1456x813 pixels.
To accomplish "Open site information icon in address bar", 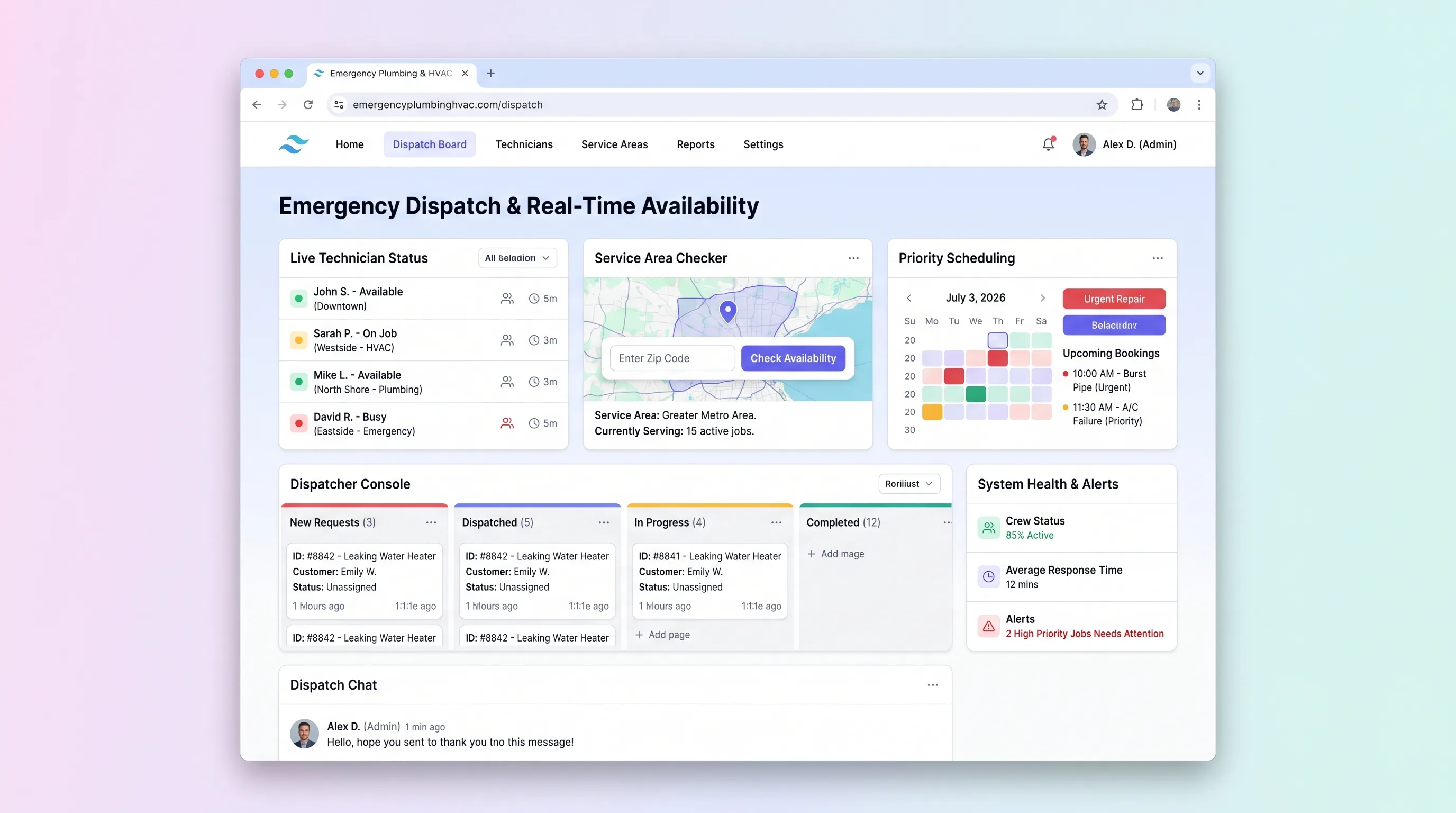I will pyautogui.click(x=339, y=105).
